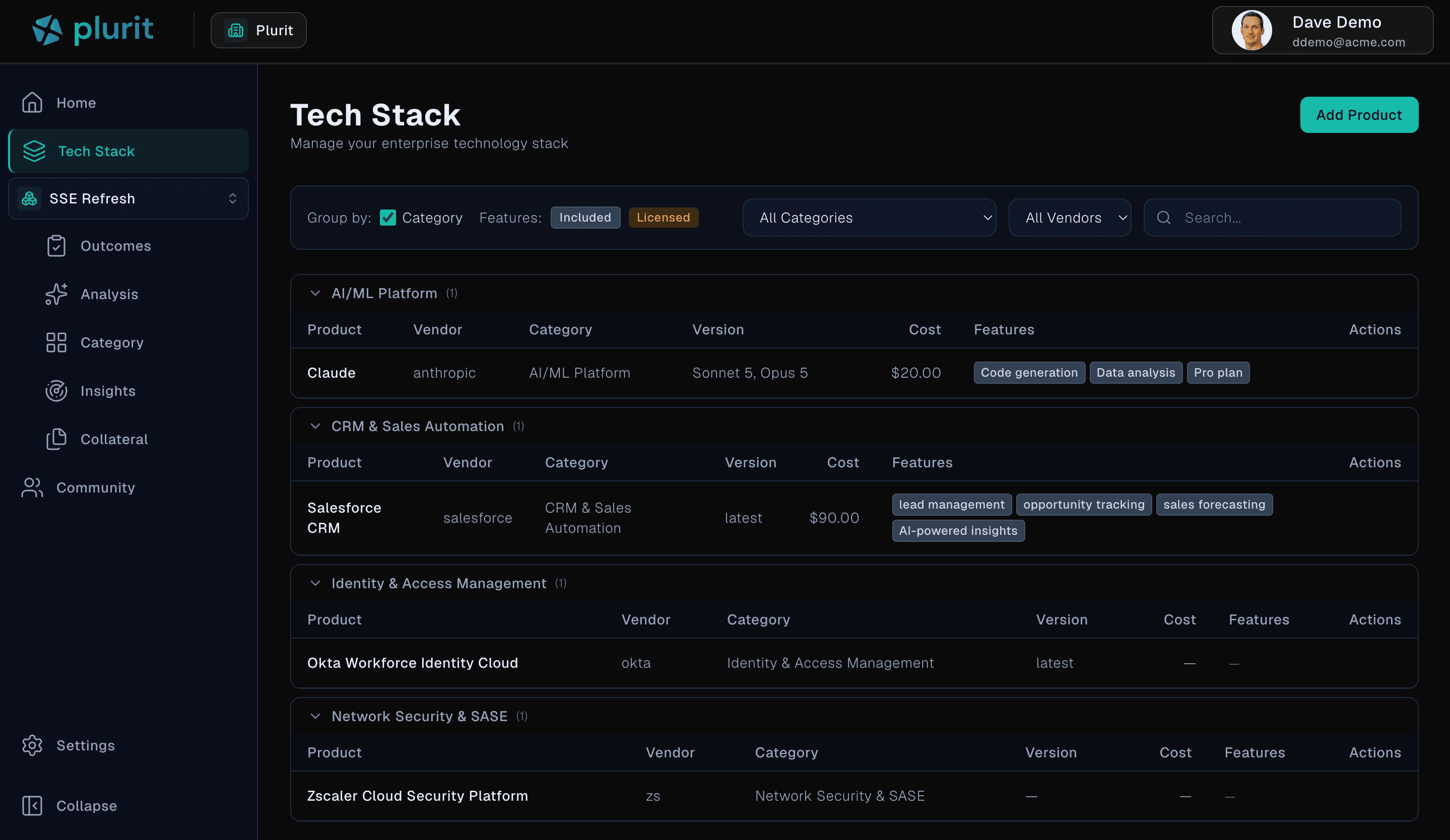Click the sales forecasting feature tag
Image resolution: width=1450 pixels, height=840 pixels.
coord(1215,505)
